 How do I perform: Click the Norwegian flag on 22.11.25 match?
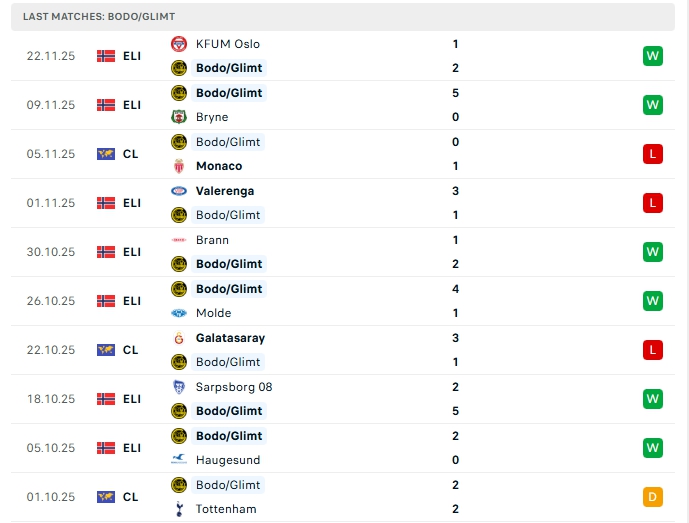coord(106,56)
